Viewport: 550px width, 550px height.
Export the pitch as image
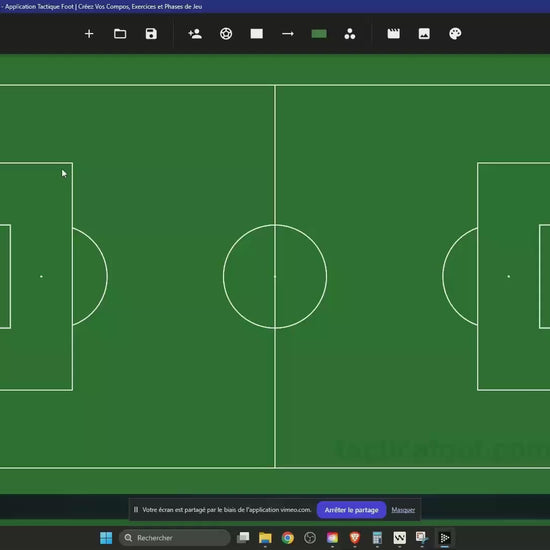coord(424,34)
